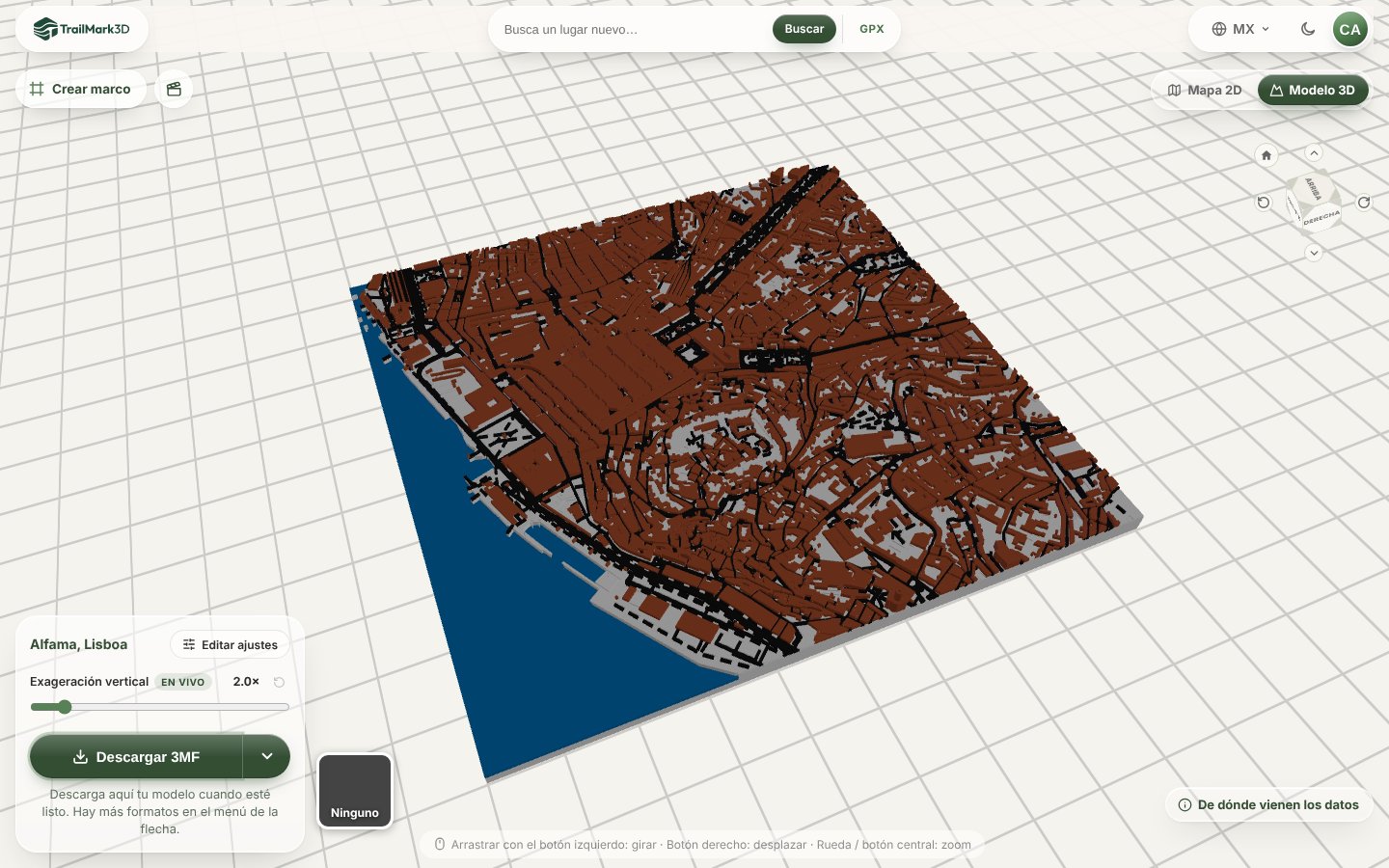This screenshot has width=1389, height=868.
Task: Click the Buscar search button
Action: pyautogui.click(x=804, y=29)
